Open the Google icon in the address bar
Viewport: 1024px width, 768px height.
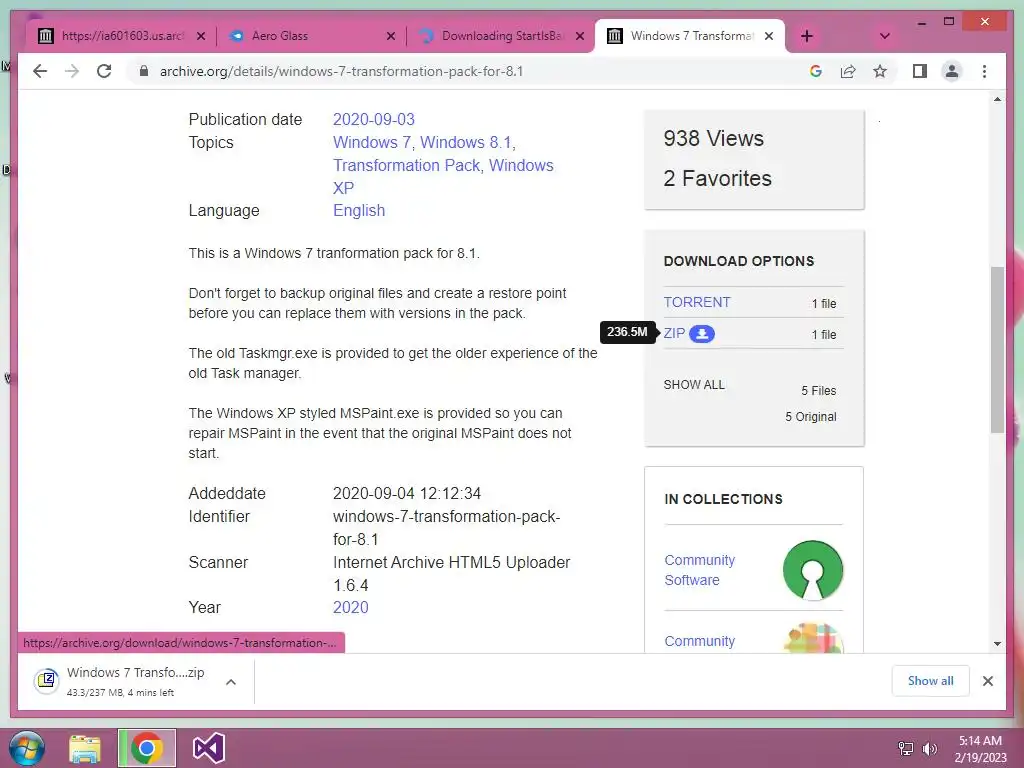[x=816, y=71]
